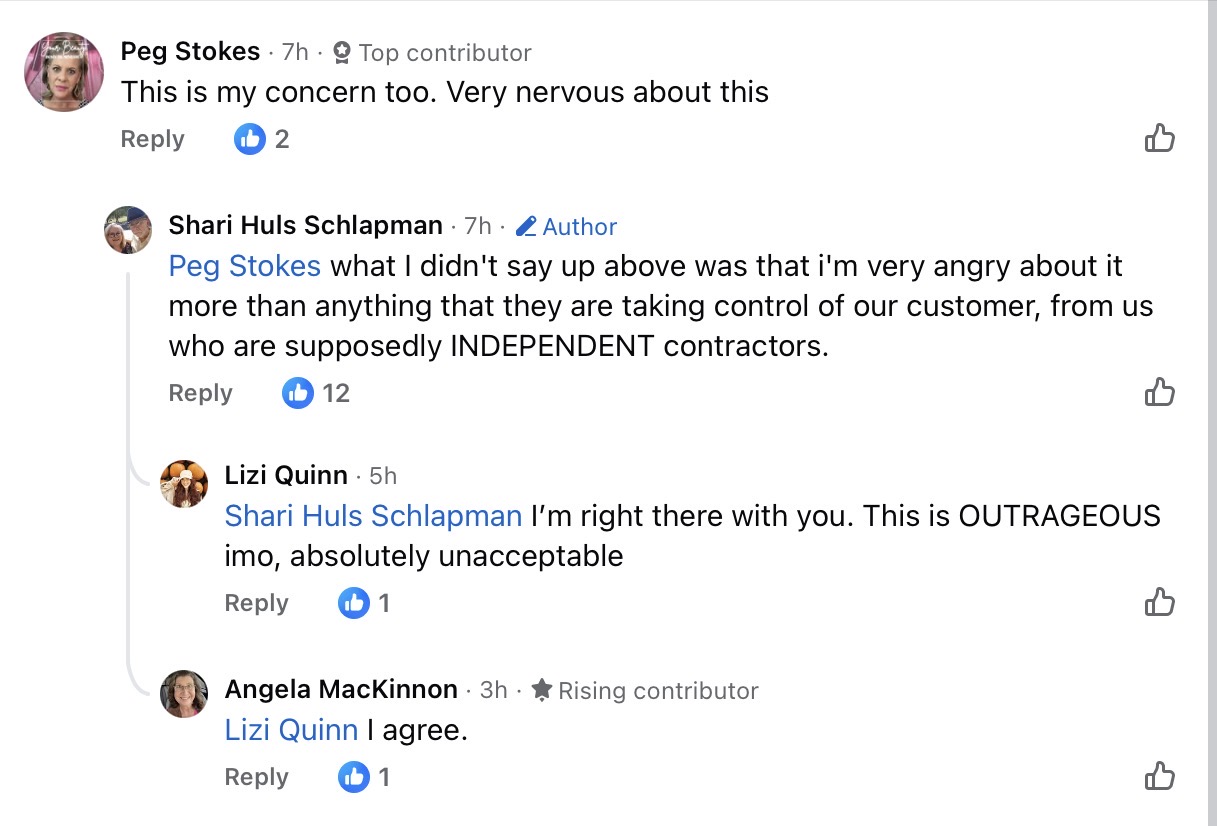Like Angela MacKinnon's comment with thumbs-up outline
Screen dimensions: 1217x826
tap(1159, 776)
